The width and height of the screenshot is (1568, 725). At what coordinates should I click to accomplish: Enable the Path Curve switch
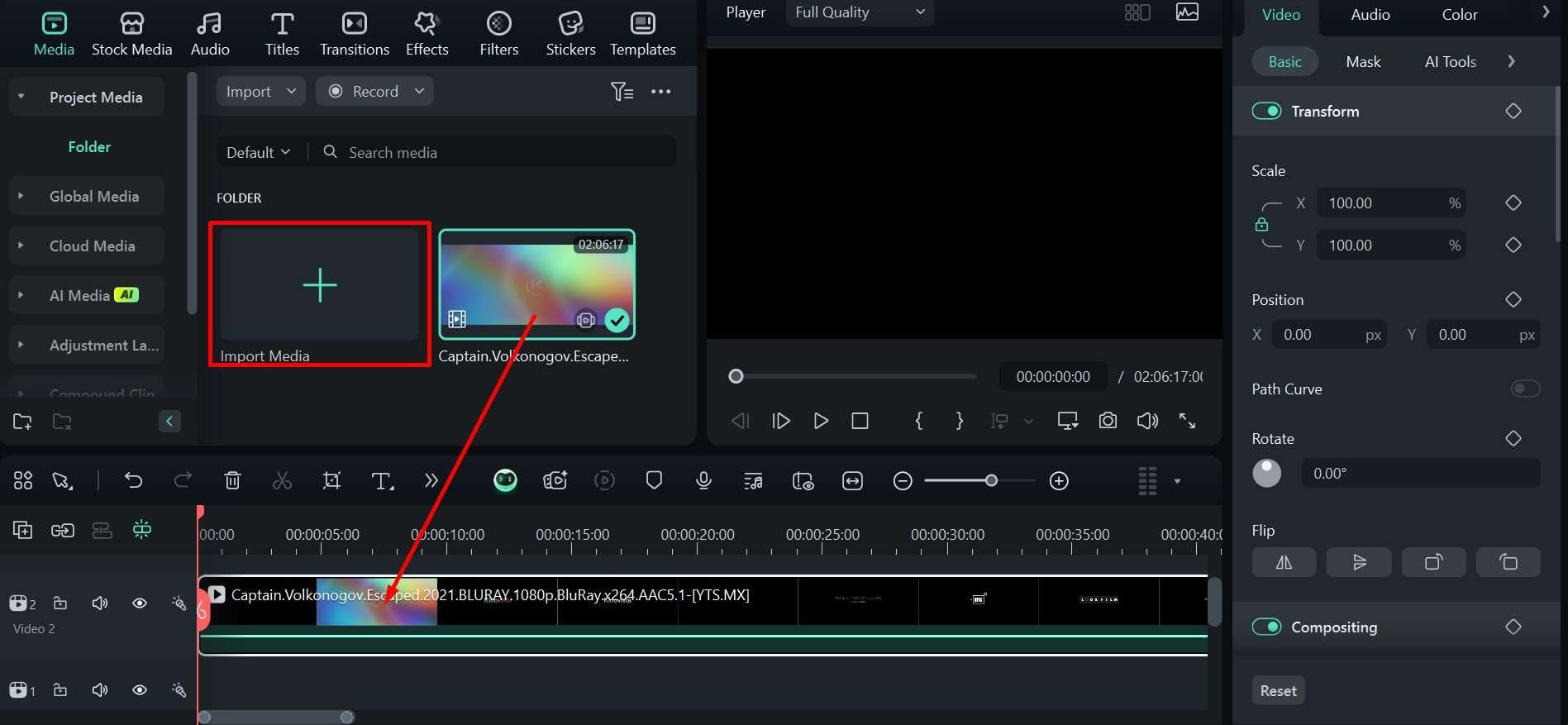click(1525, 389)
